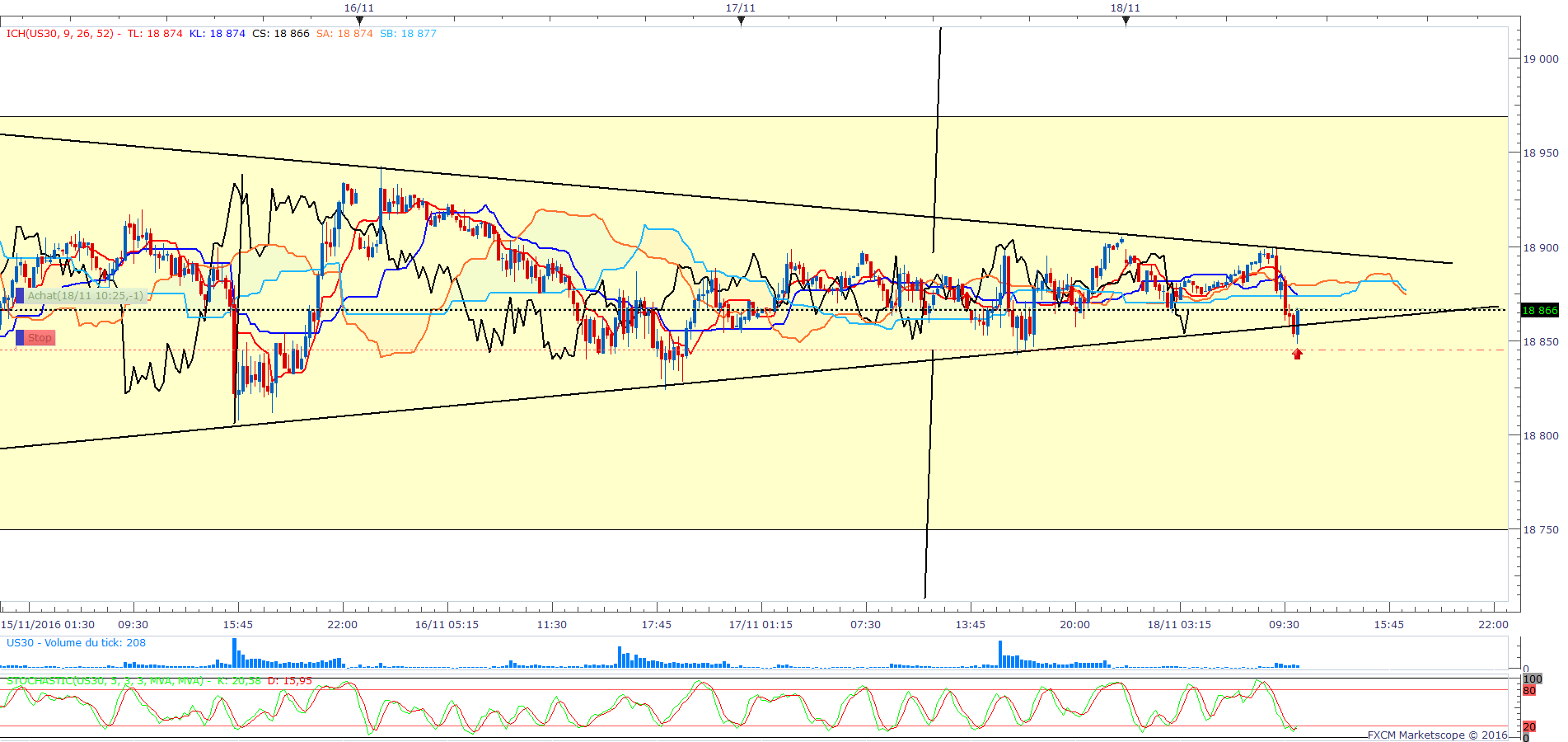Select the US30 - Volume du tick label
1568x742 pixels.
76,643
